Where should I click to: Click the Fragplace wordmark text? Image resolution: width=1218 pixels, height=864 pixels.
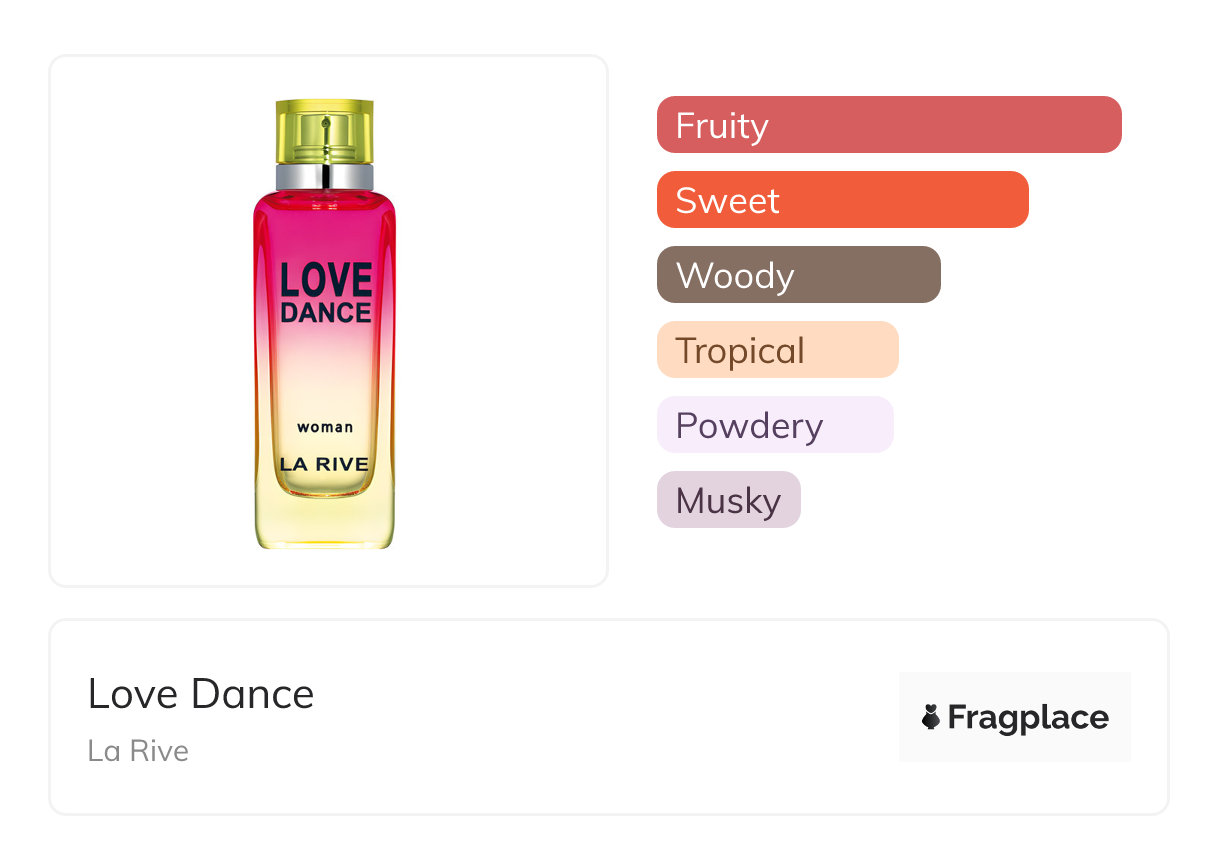pos(1028,718)
